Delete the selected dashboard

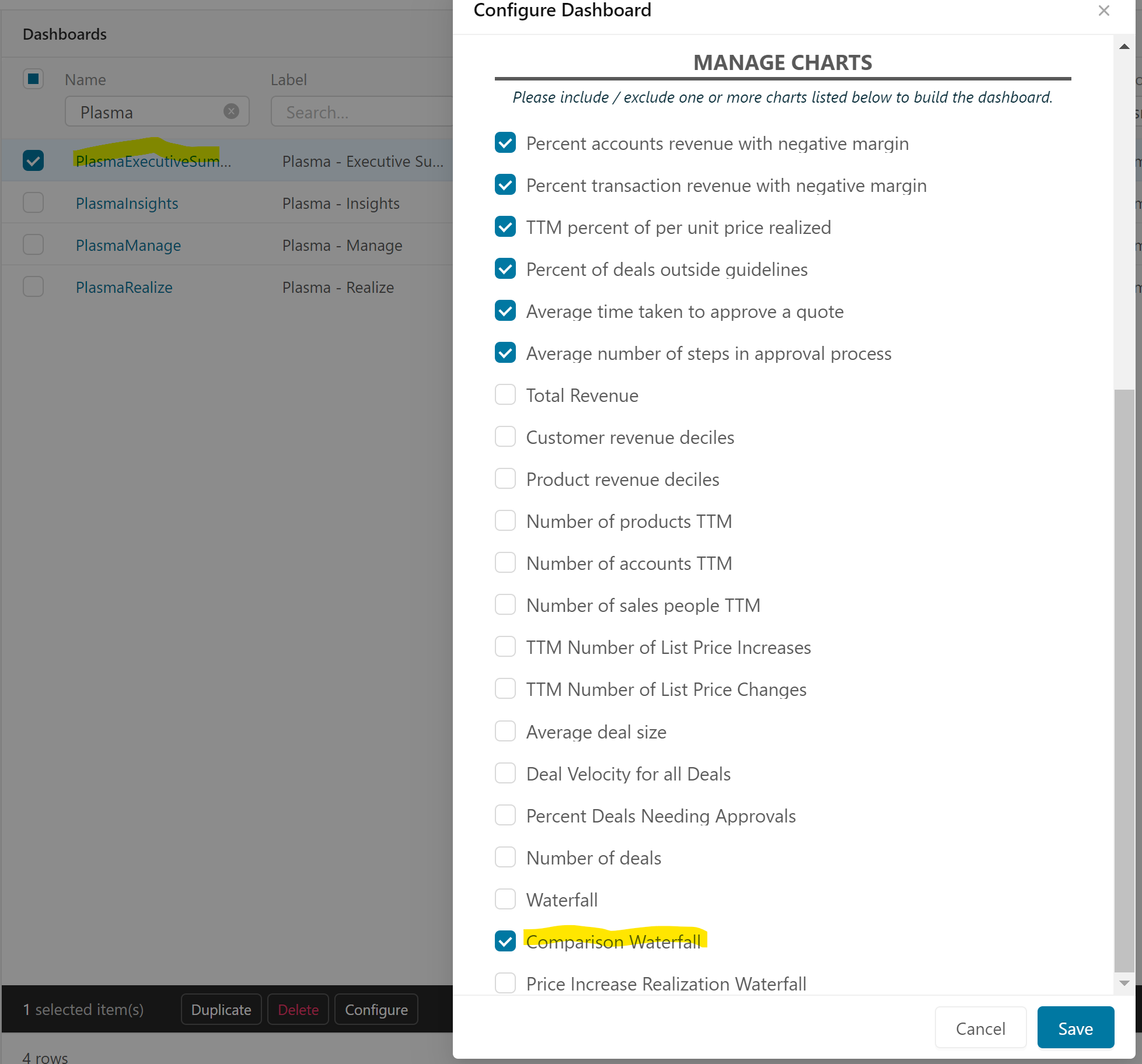[298, 1010]
